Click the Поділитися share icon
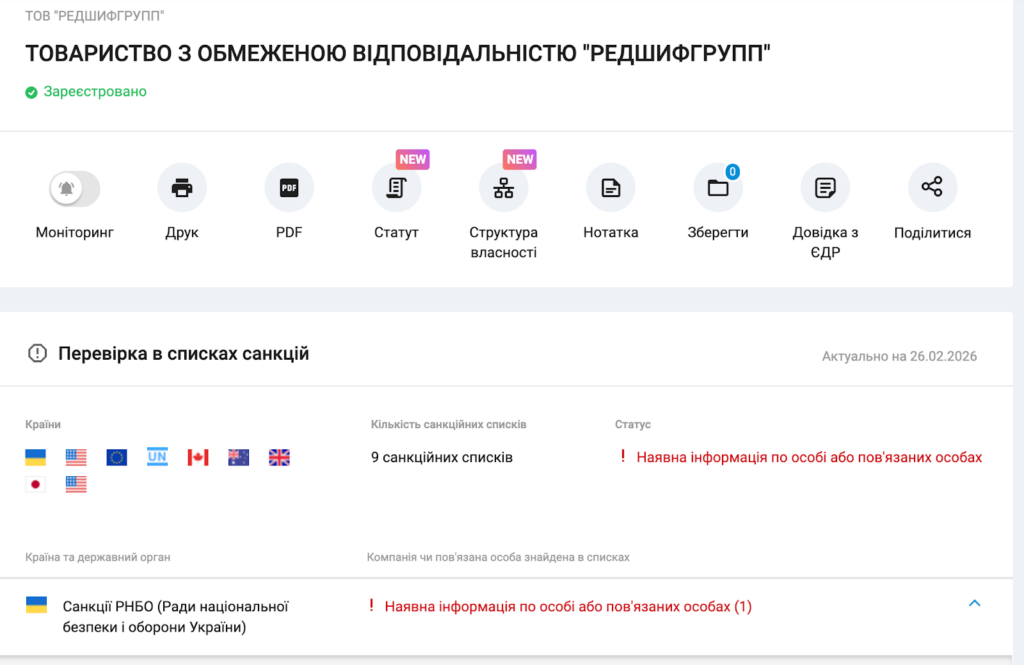 [932, 188]
